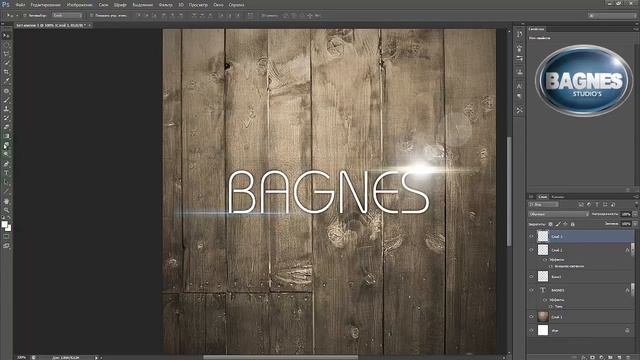The height and width of the screenshot is (360, 640).
Task: Close the open document tab
Action: click(x=89, y=25)
